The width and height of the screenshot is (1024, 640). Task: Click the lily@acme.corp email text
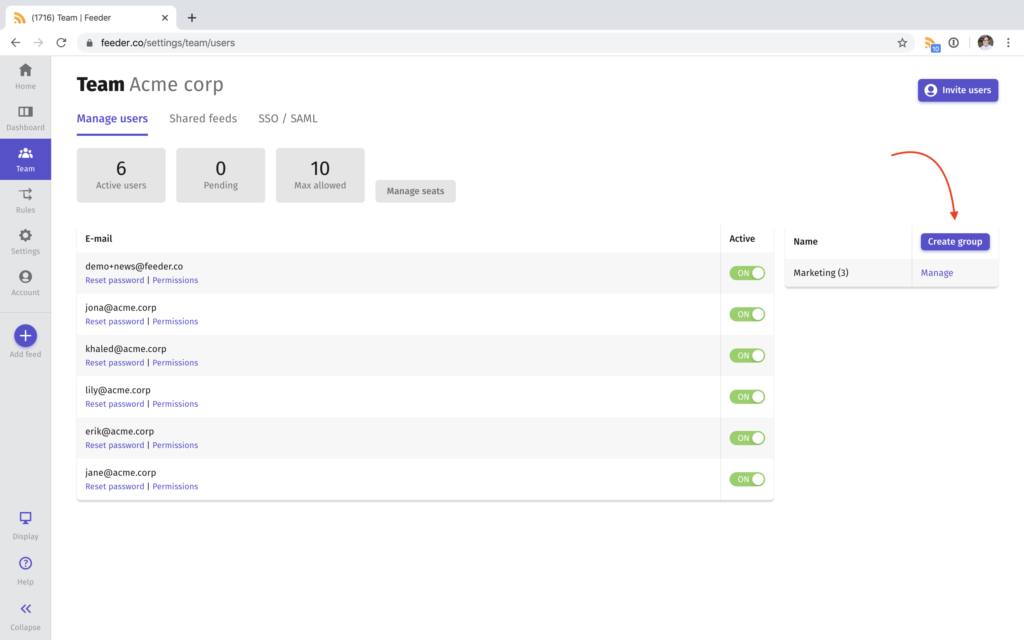coord(118,390)
